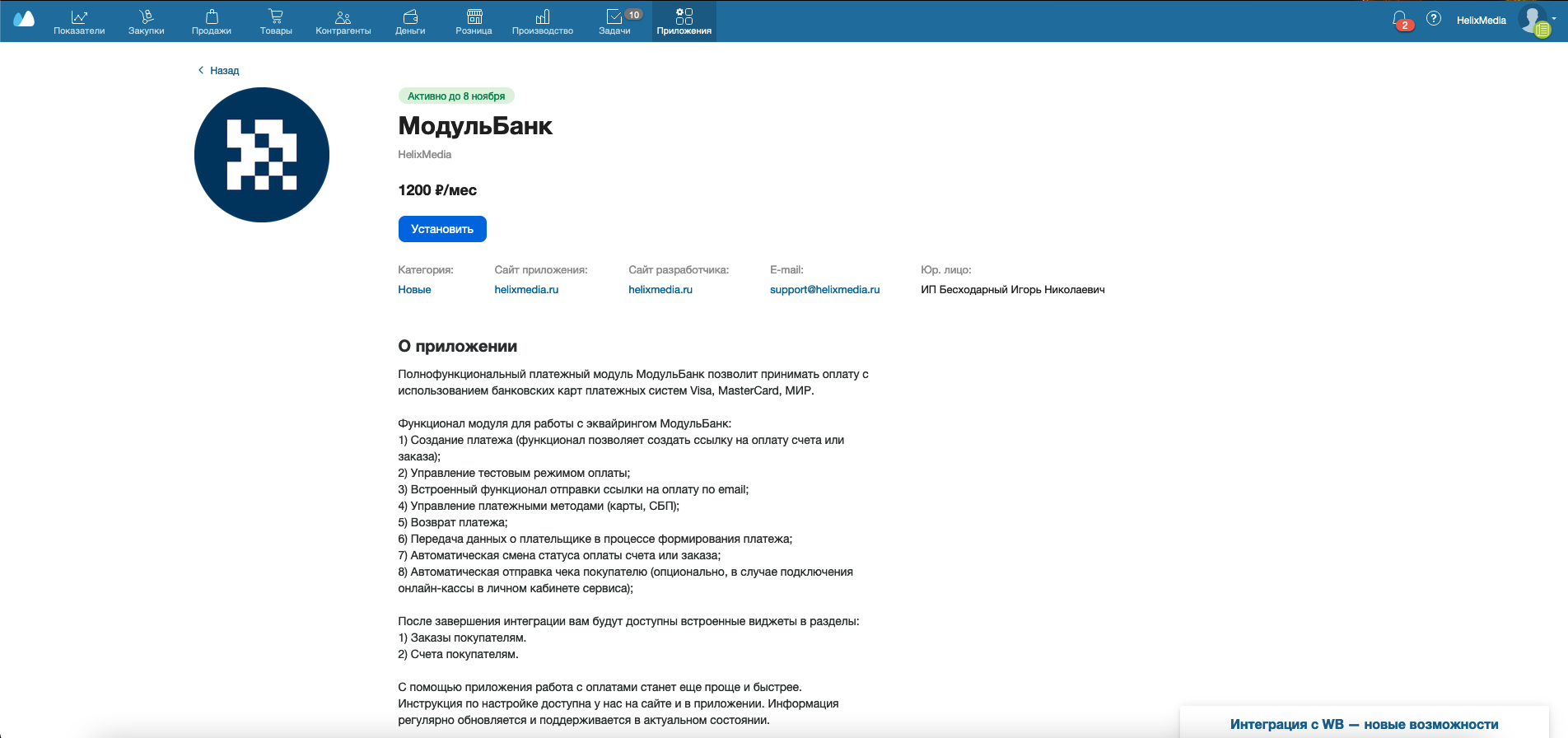Go to the Продажи section
The height and width of the screenshot is (738, 1568).
(212, 22)
